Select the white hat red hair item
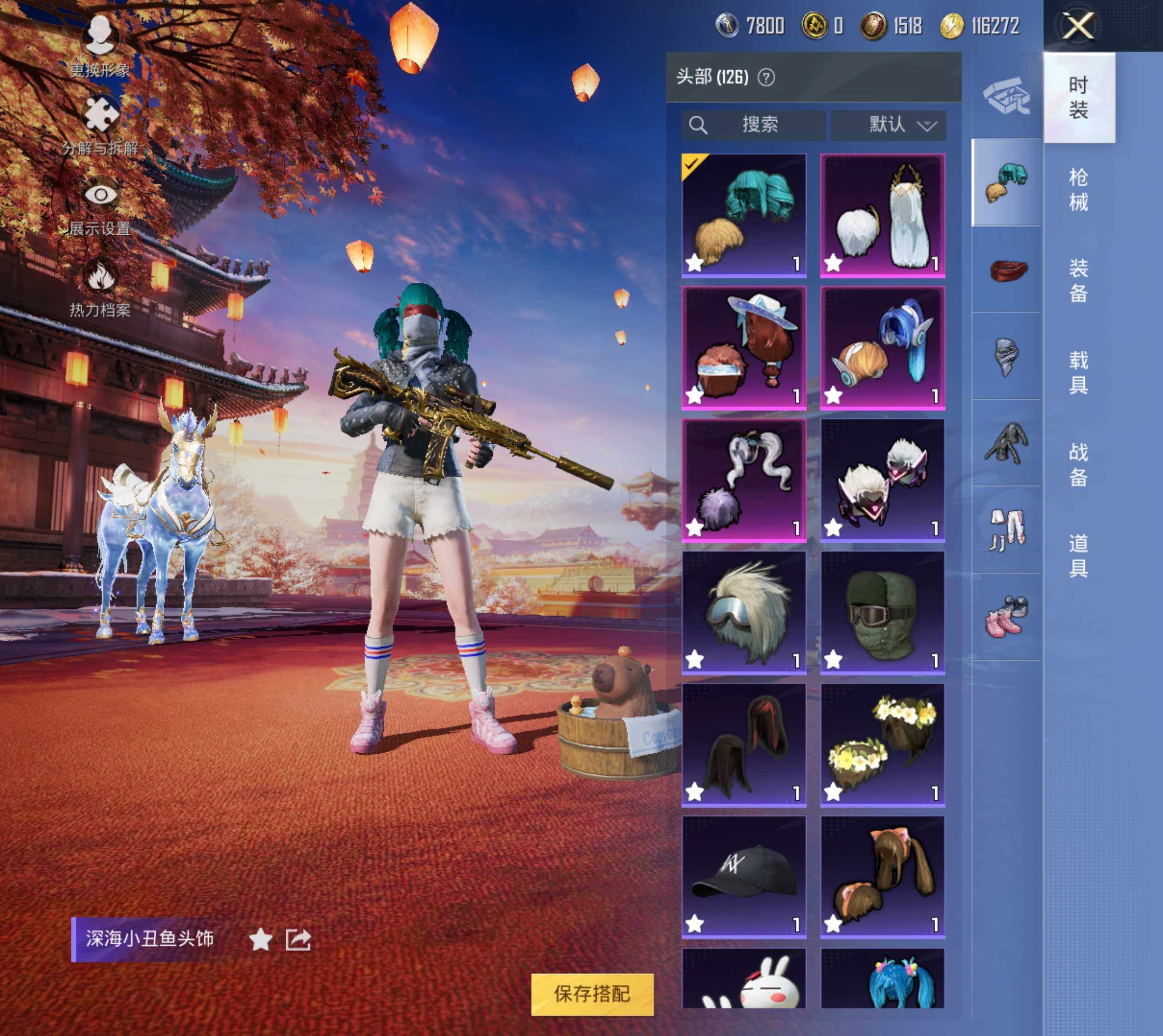This screenshot has width=1163, height=1036. click(744, 348)
